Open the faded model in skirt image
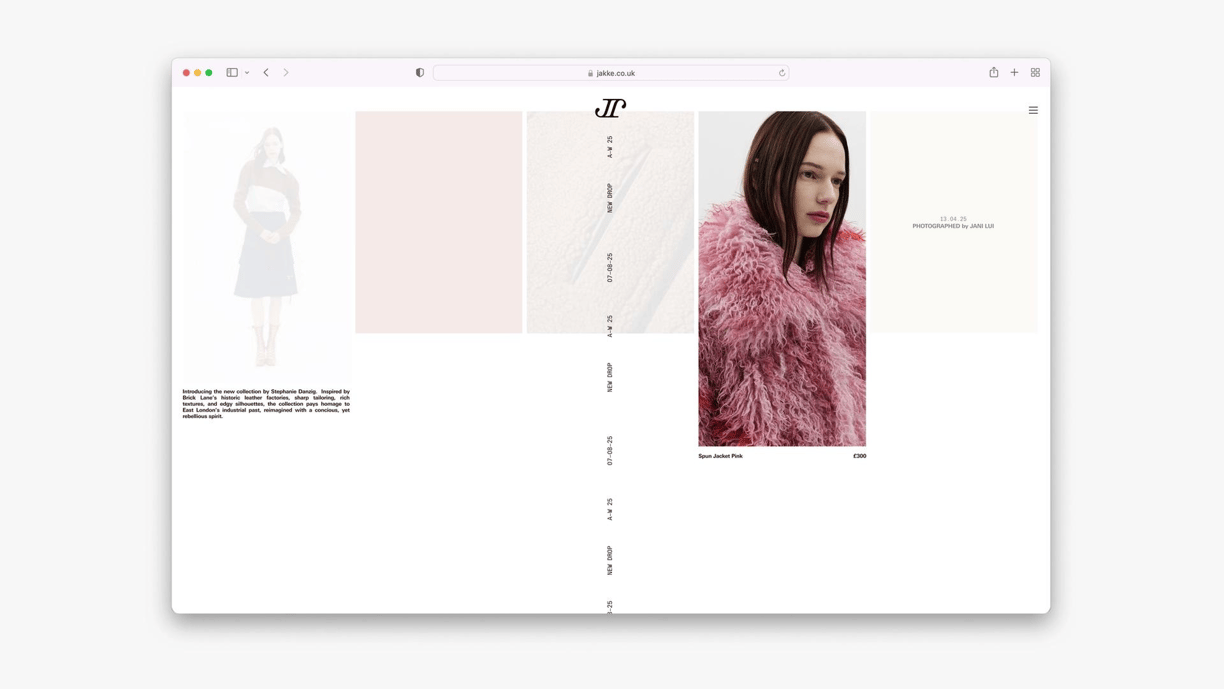 (266, 246)
